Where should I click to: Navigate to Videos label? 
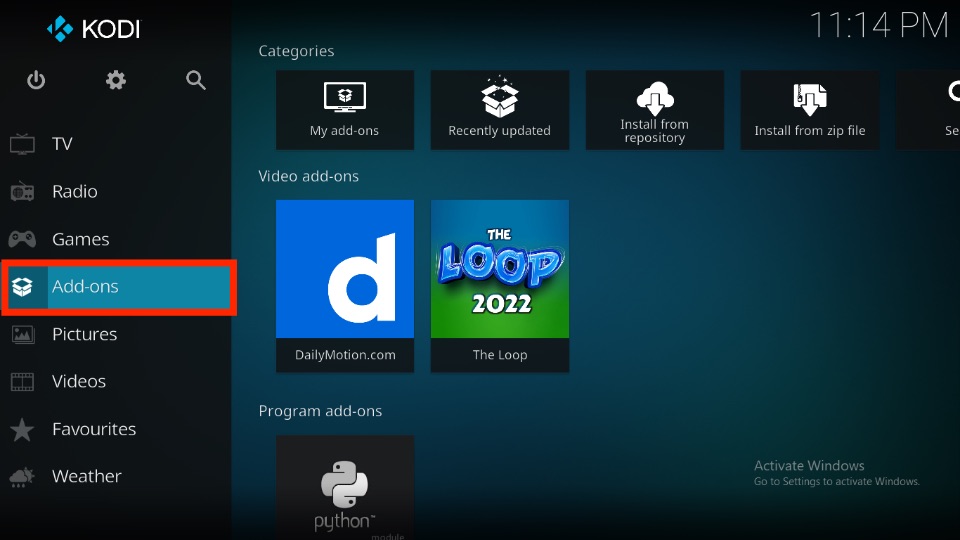(79, 381)
